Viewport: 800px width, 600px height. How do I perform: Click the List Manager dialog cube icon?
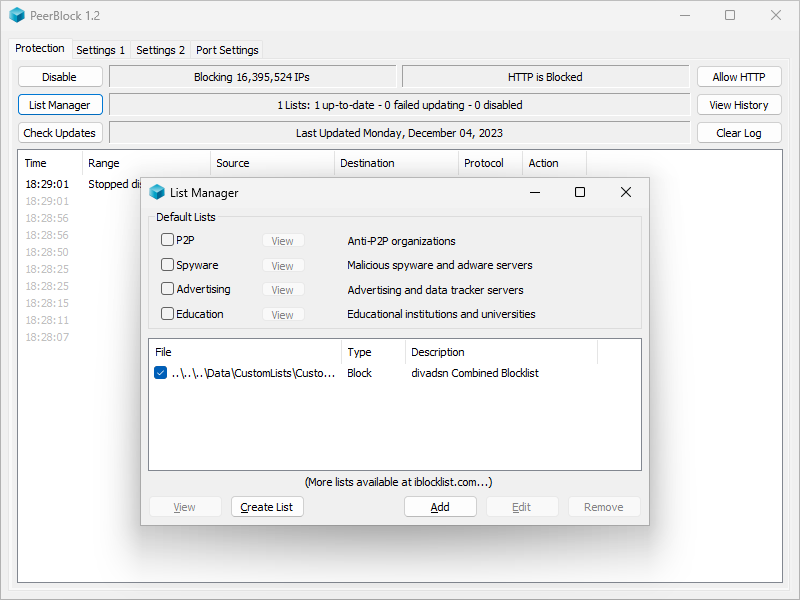click(157, 192)
